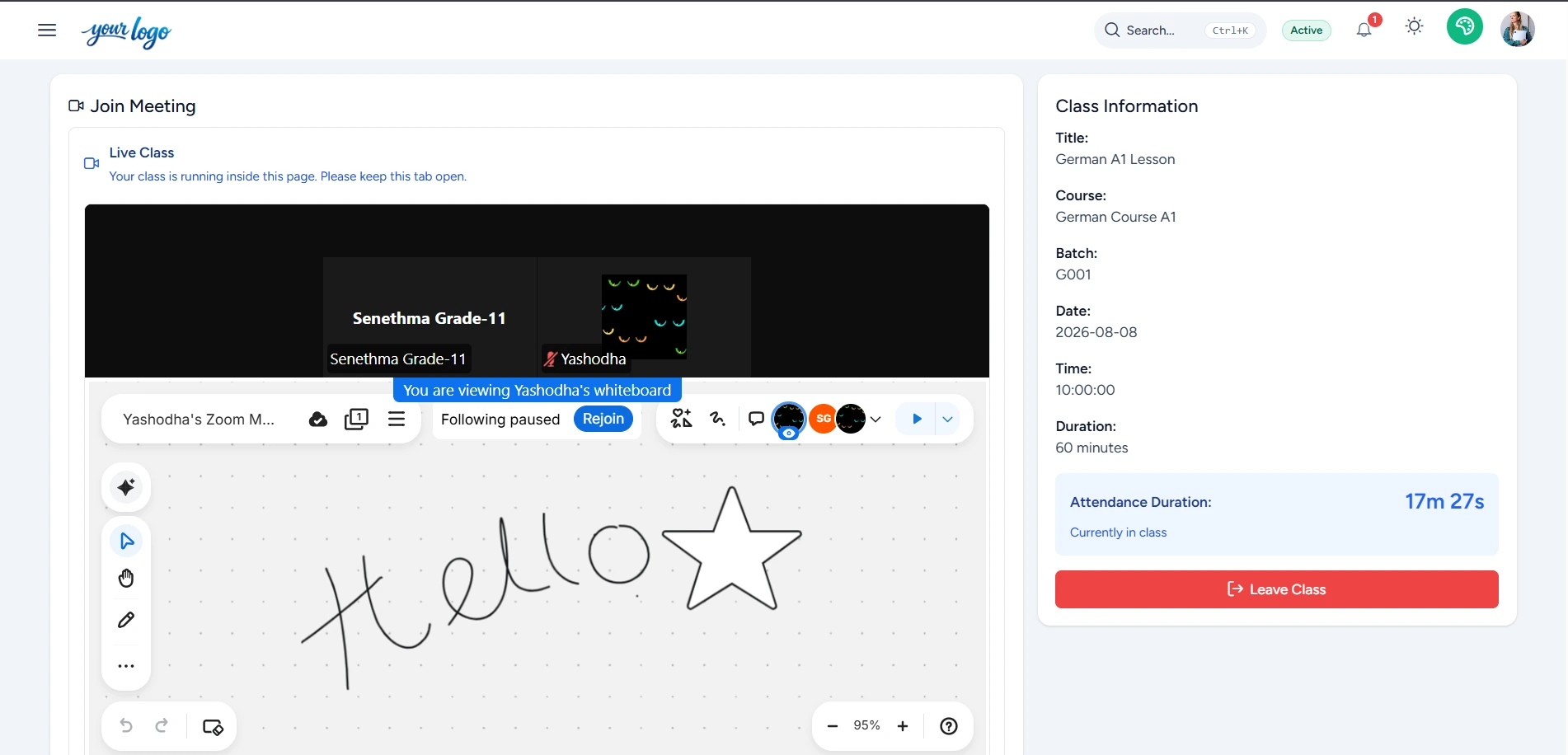Click Yashodha's muted microphone icon

coord(551,359)
